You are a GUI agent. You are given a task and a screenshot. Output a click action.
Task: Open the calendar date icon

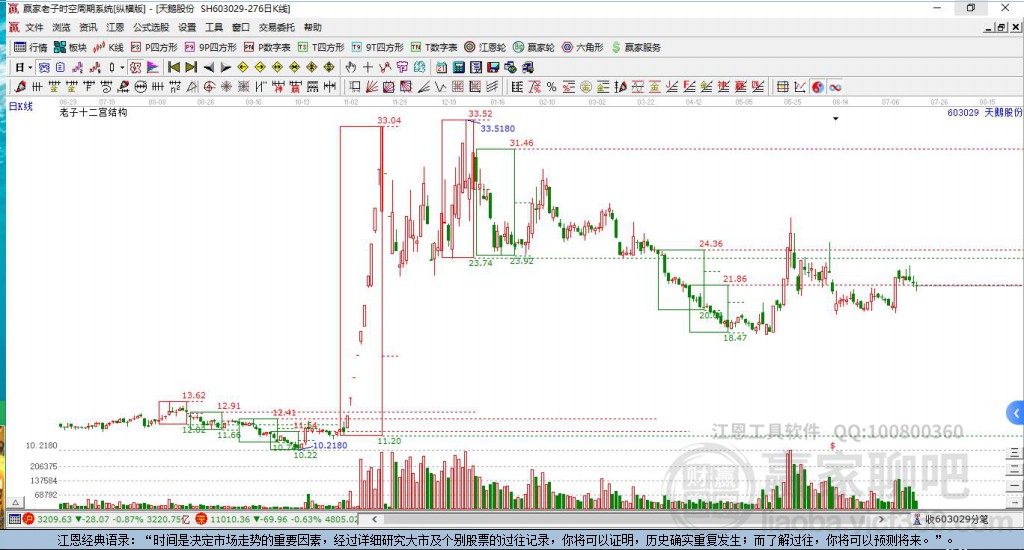441,67
